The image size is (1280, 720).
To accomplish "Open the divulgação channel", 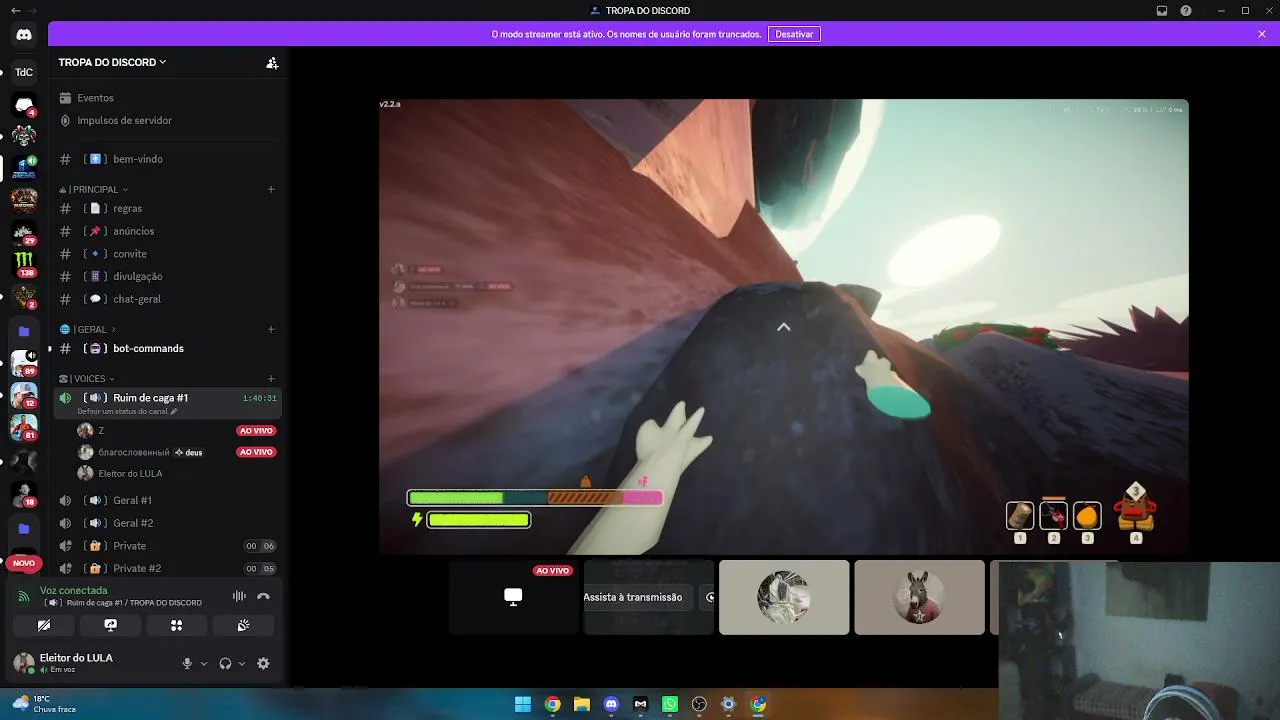I will [x=168, y=276].
